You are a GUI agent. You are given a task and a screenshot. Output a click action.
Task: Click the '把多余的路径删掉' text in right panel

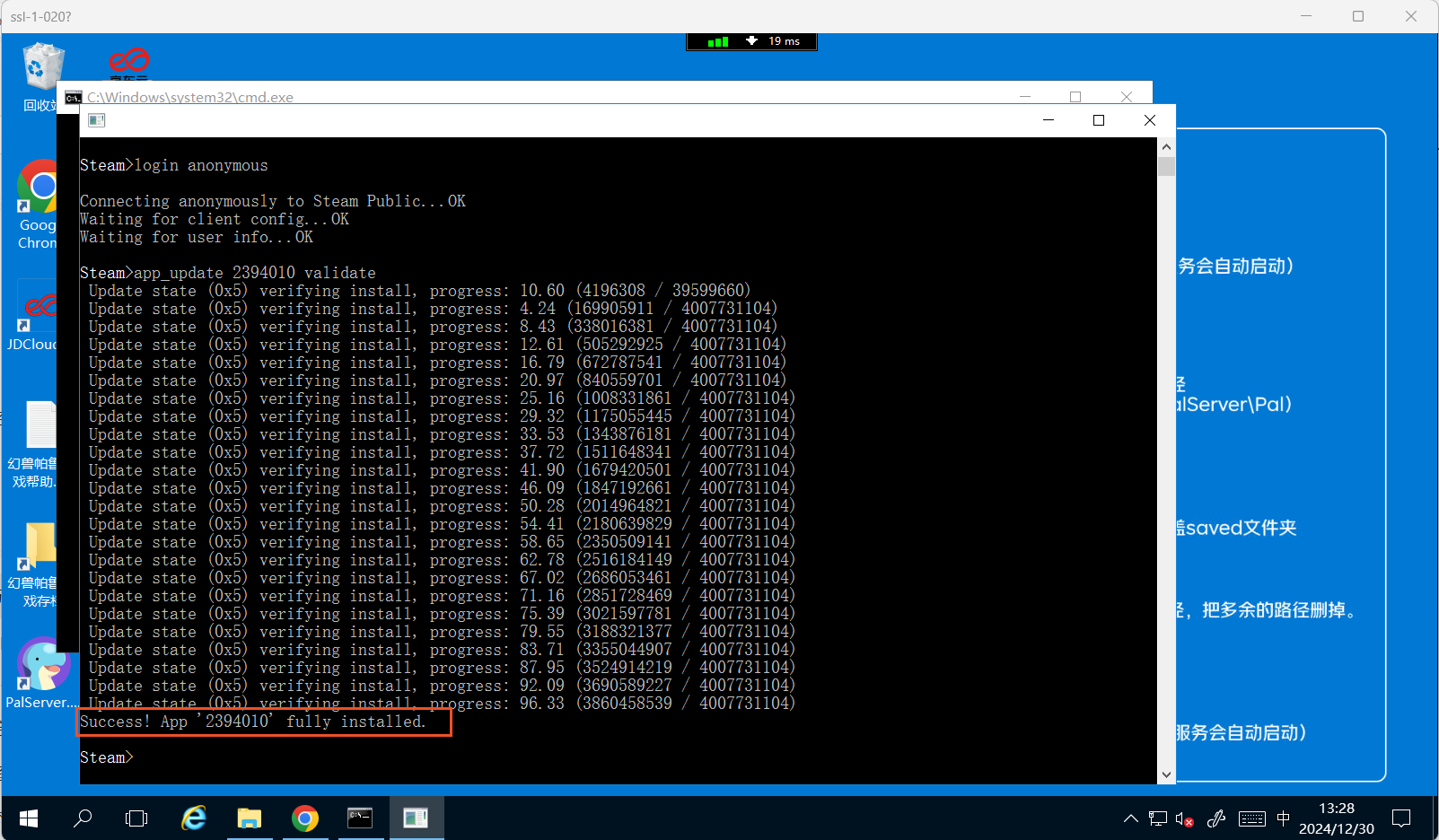pos(1274,610)
